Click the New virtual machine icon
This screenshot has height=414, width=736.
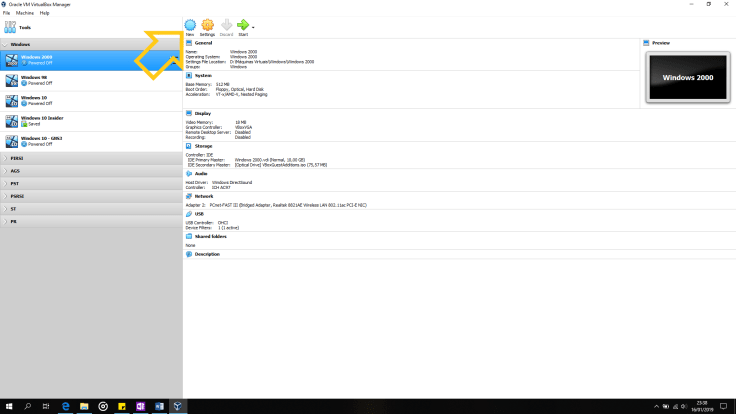click(x=190, y=25)
